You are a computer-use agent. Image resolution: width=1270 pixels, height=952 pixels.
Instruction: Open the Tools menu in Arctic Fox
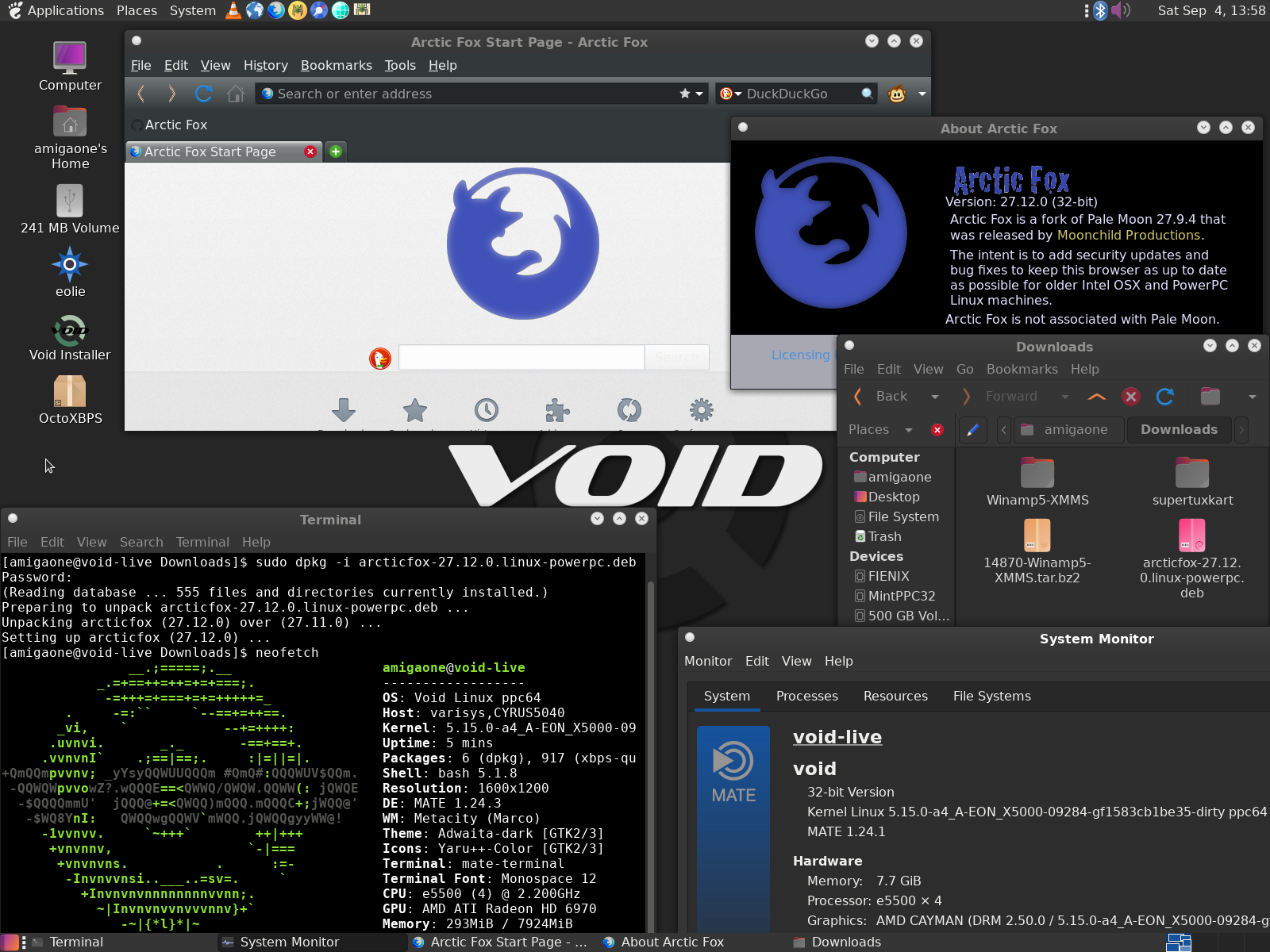coord(400,65)
